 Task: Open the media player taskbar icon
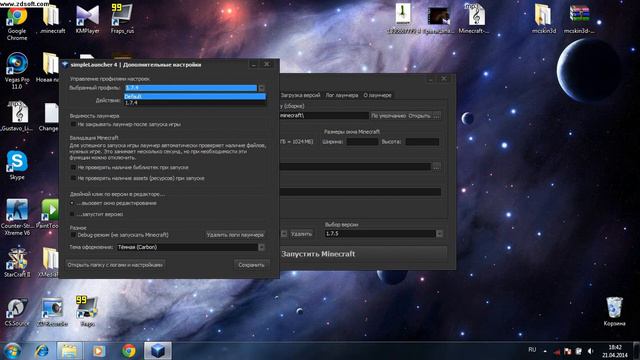pos(99,351)
